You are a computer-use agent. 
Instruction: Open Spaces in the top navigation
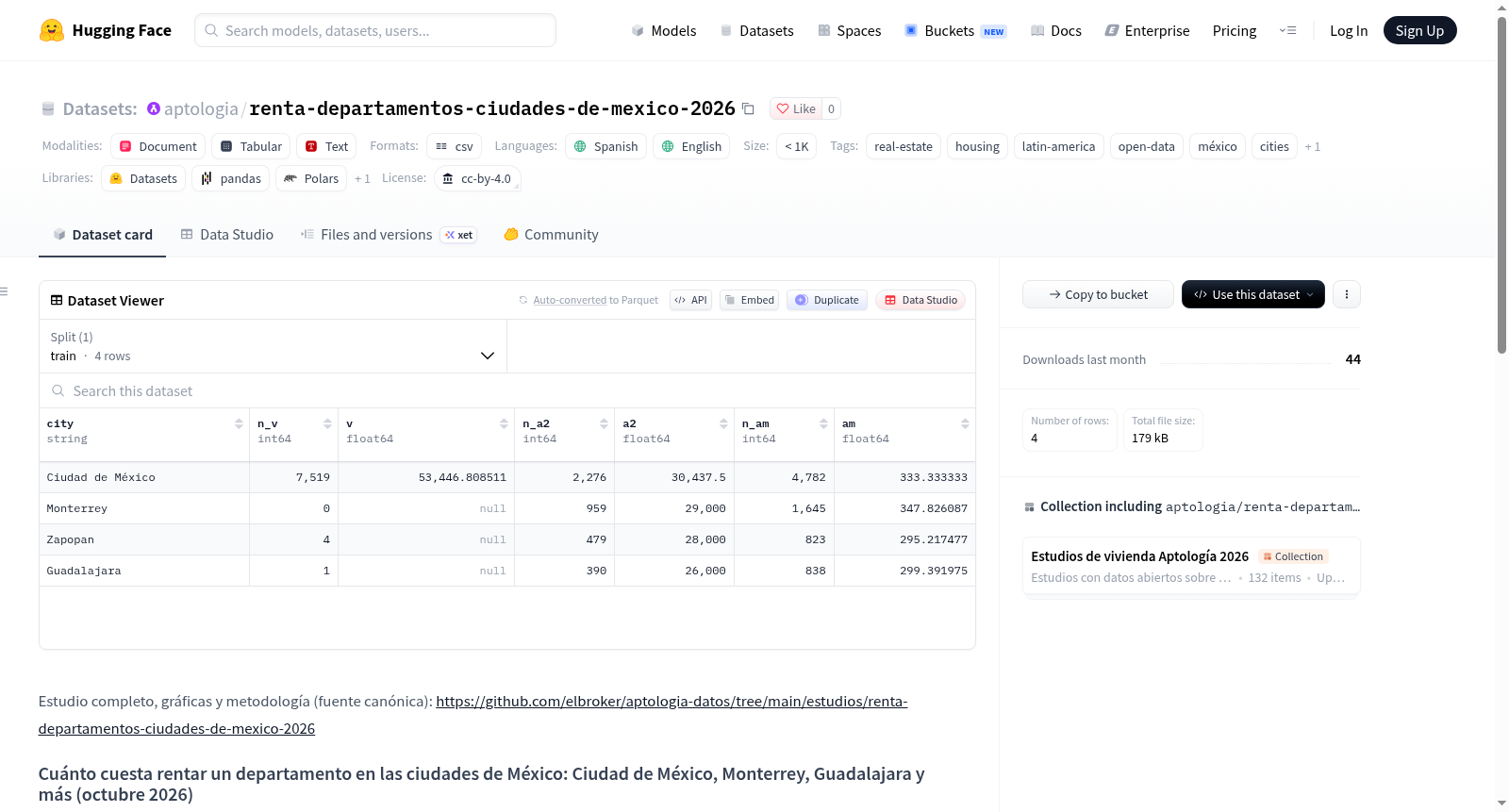pyautogui.click(x=849, y=30)
